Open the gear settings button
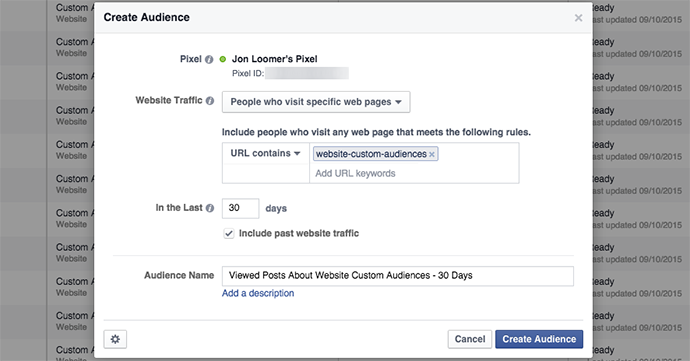 click(x=115, y=339)
